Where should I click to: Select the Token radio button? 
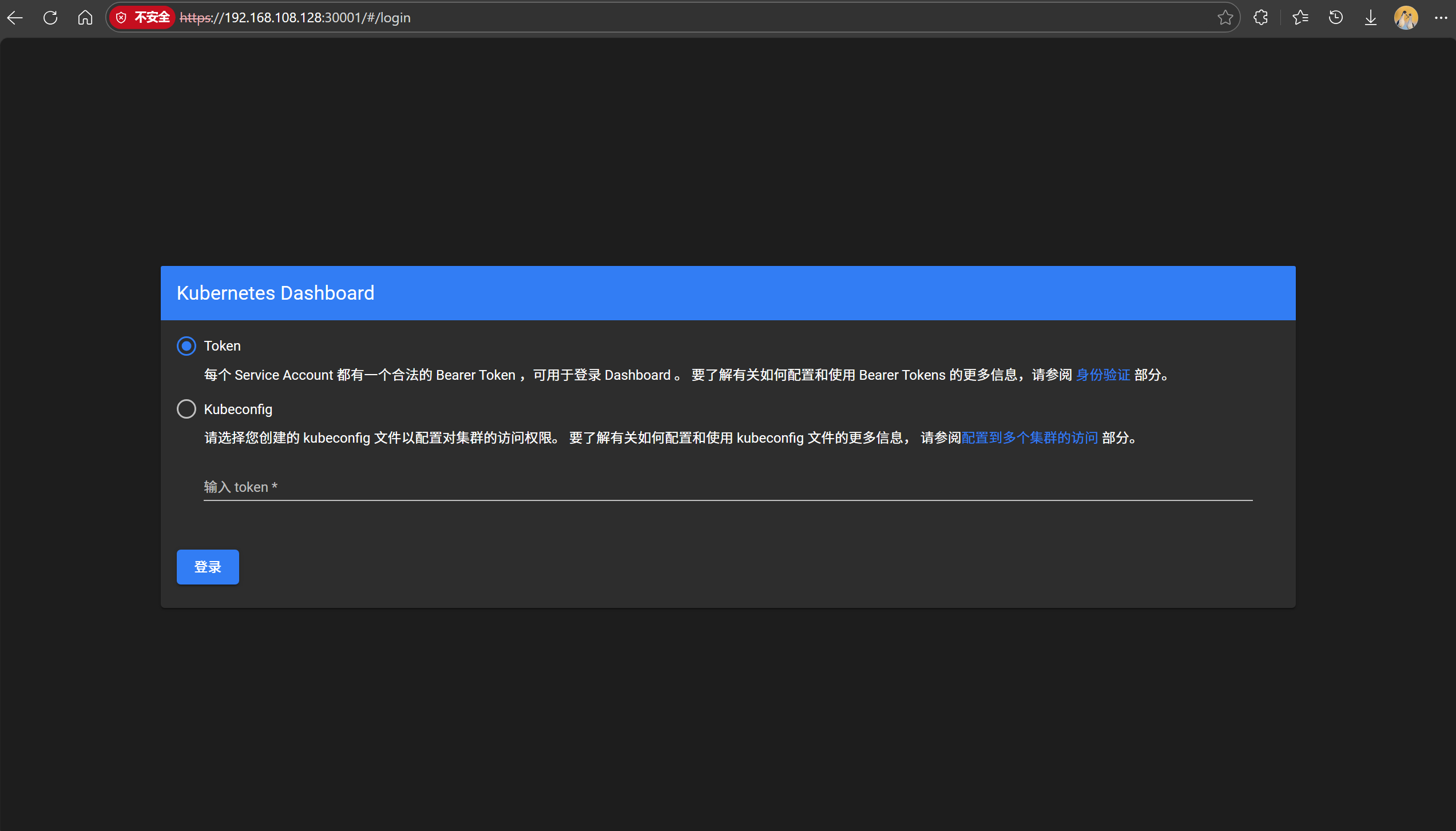[x=187, y=346]
